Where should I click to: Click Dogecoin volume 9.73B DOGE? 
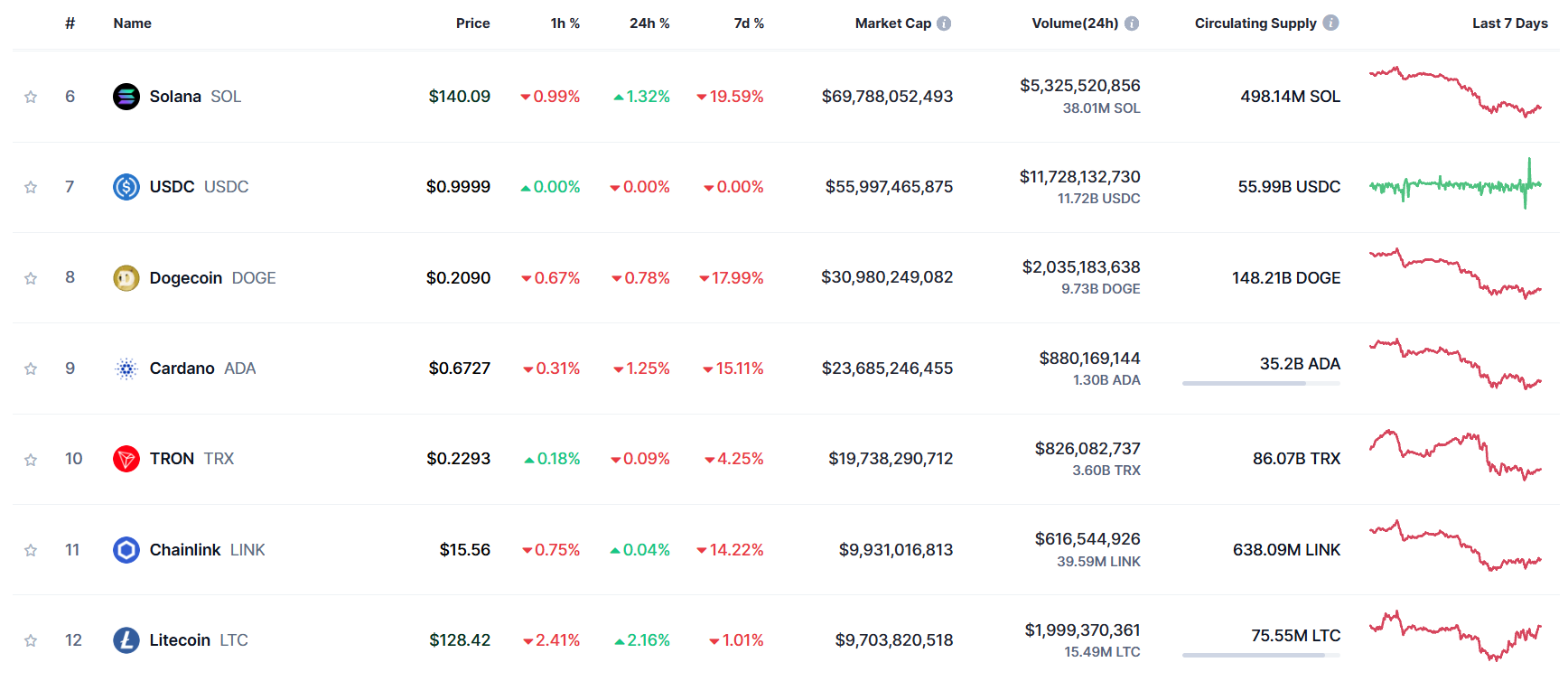(x=1100, y=289)
